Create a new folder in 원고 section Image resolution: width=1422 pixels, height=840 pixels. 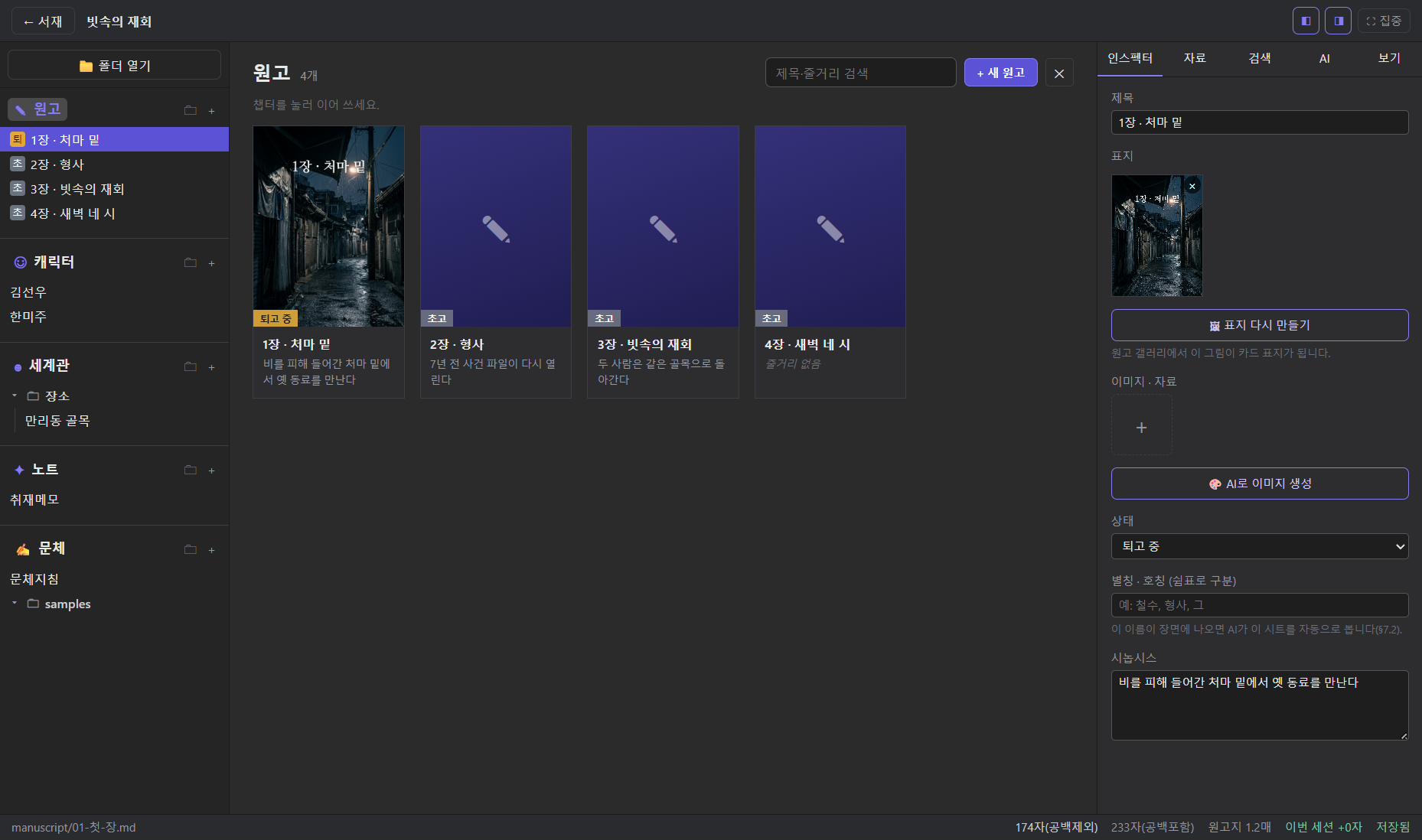coord(191,110)
